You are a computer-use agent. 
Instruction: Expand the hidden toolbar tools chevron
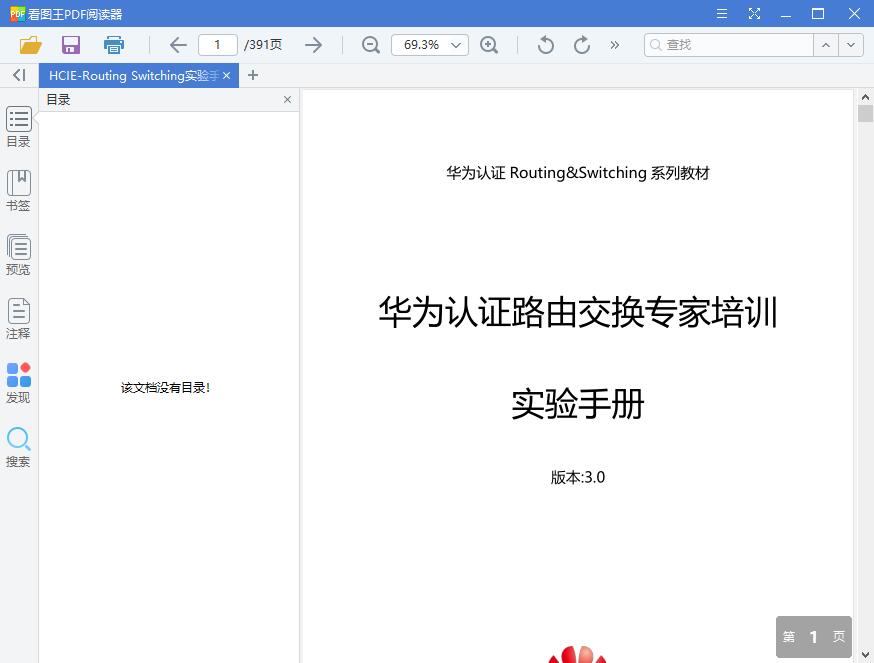[x=614, y=45]
